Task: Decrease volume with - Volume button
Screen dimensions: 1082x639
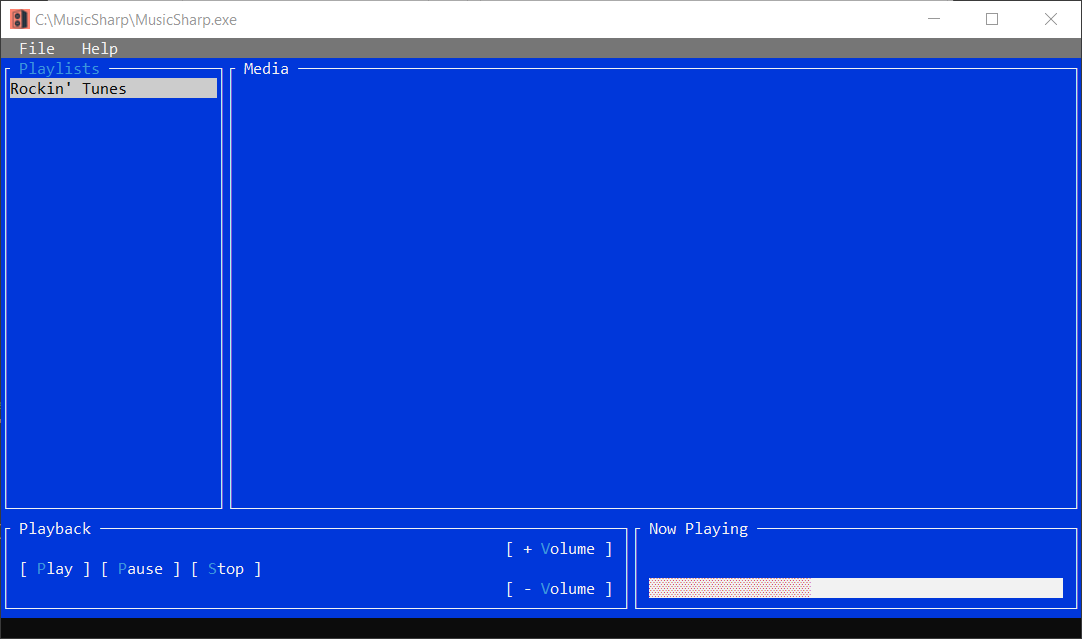Action: [559, 589]
